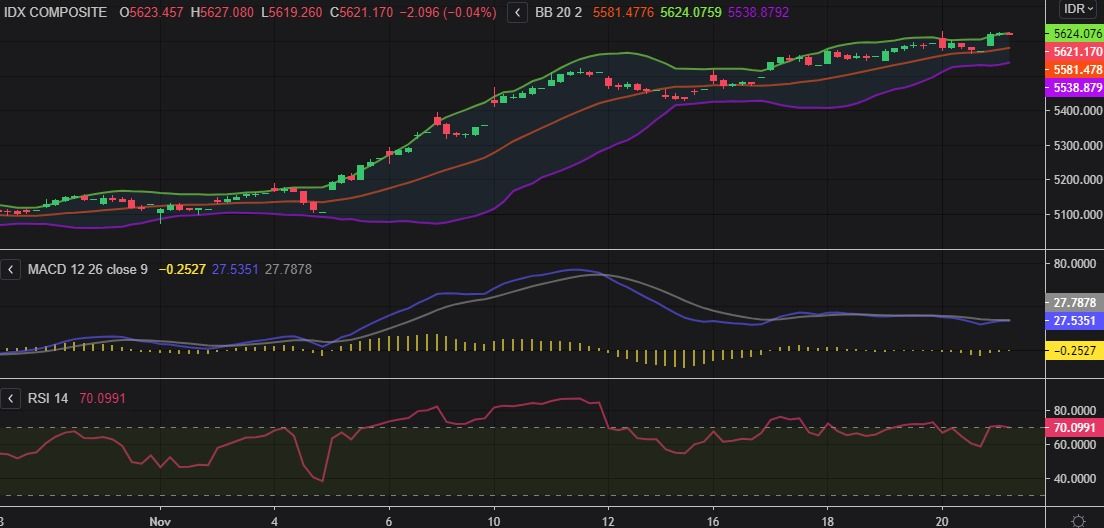Open chart settings gear icon

pyautogui.click(x=1078, y=521)
